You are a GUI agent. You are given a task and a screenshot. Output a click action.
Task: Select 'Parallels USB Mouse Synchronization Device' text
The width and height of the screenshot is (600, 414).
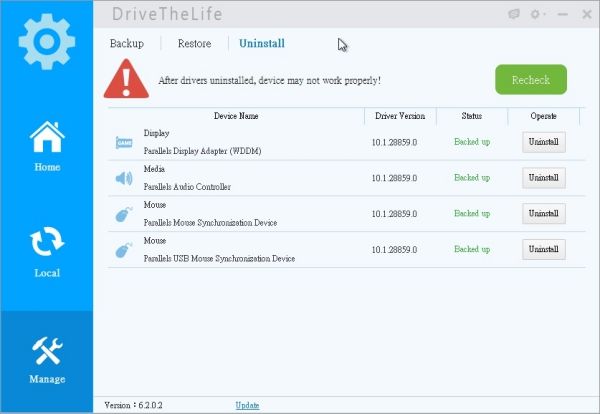point(219,259)
